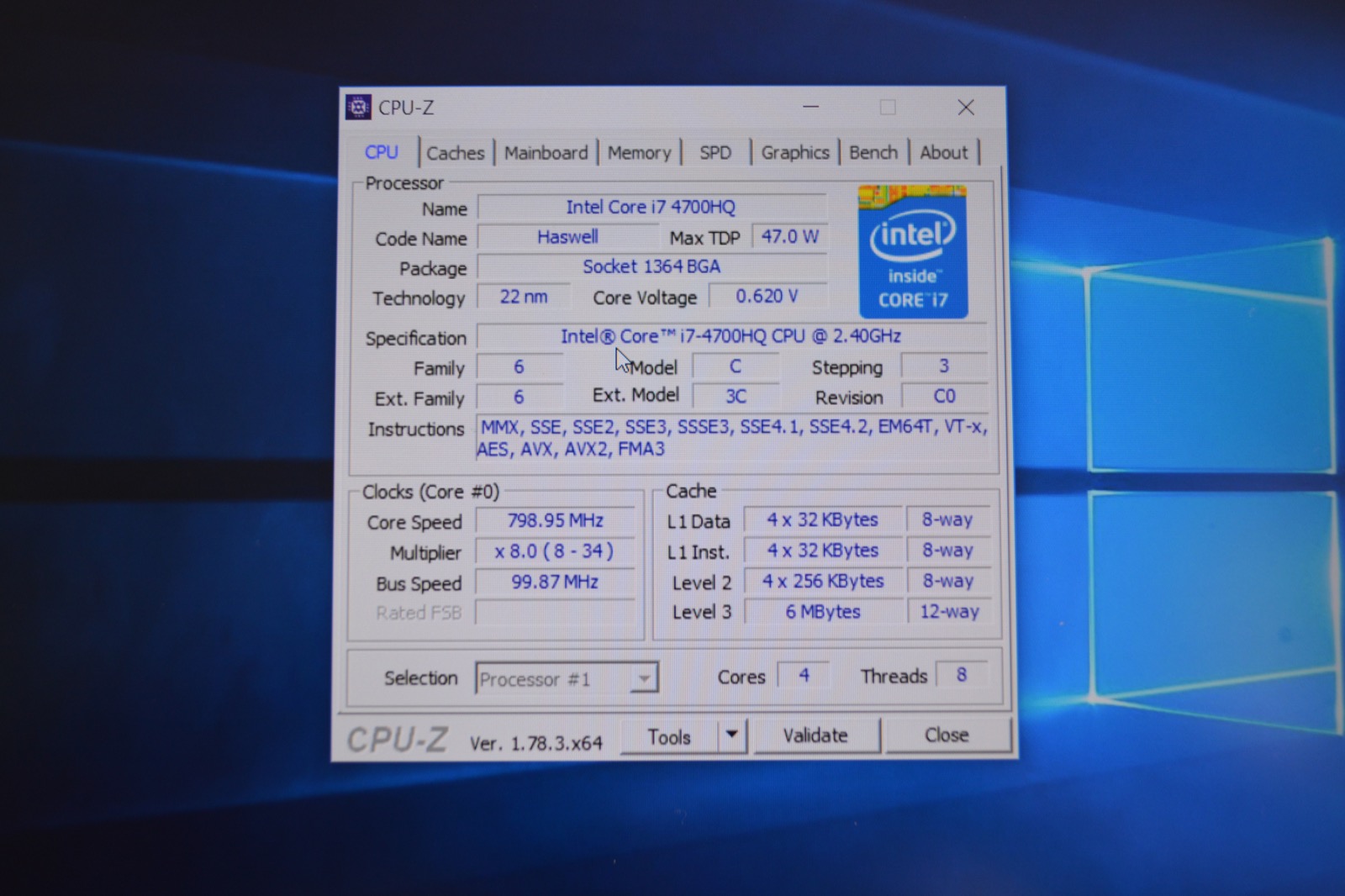The height and width of the screenshot is (896, 1345).
Task: Click the Level 2 size 4 x 256 KBytes
Action: point(823,581)
